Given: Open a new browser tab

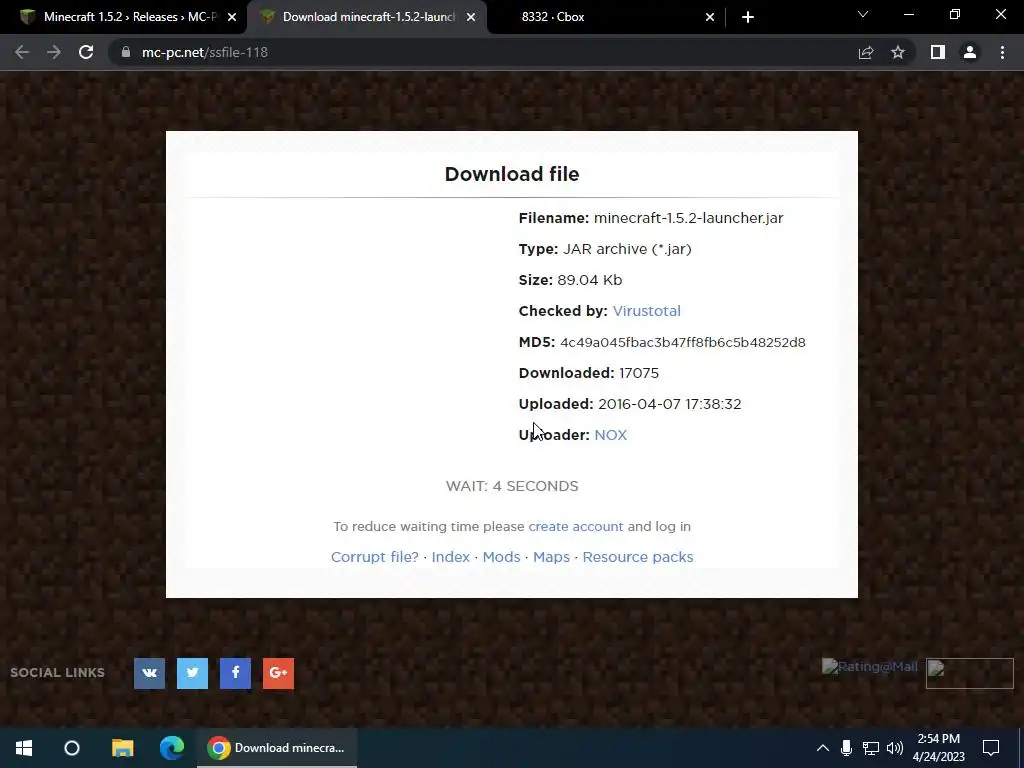Looking at the screenshot, I should (748, 17).
